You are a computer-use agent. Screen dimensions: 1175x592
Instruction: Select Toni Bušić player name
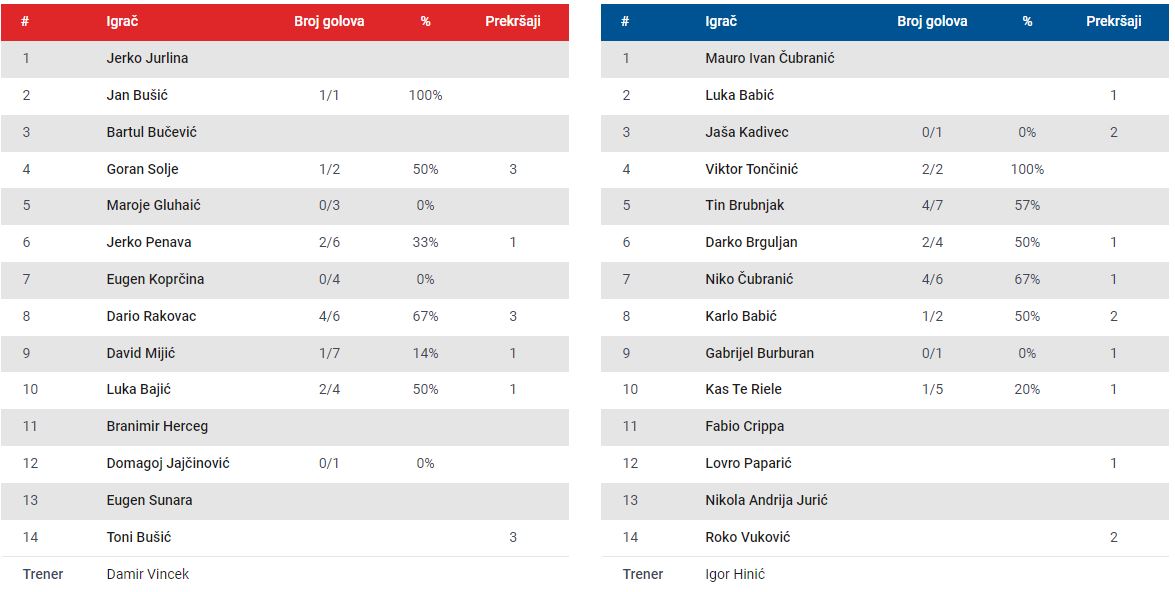pyautogui.click(x=139, y=537)
